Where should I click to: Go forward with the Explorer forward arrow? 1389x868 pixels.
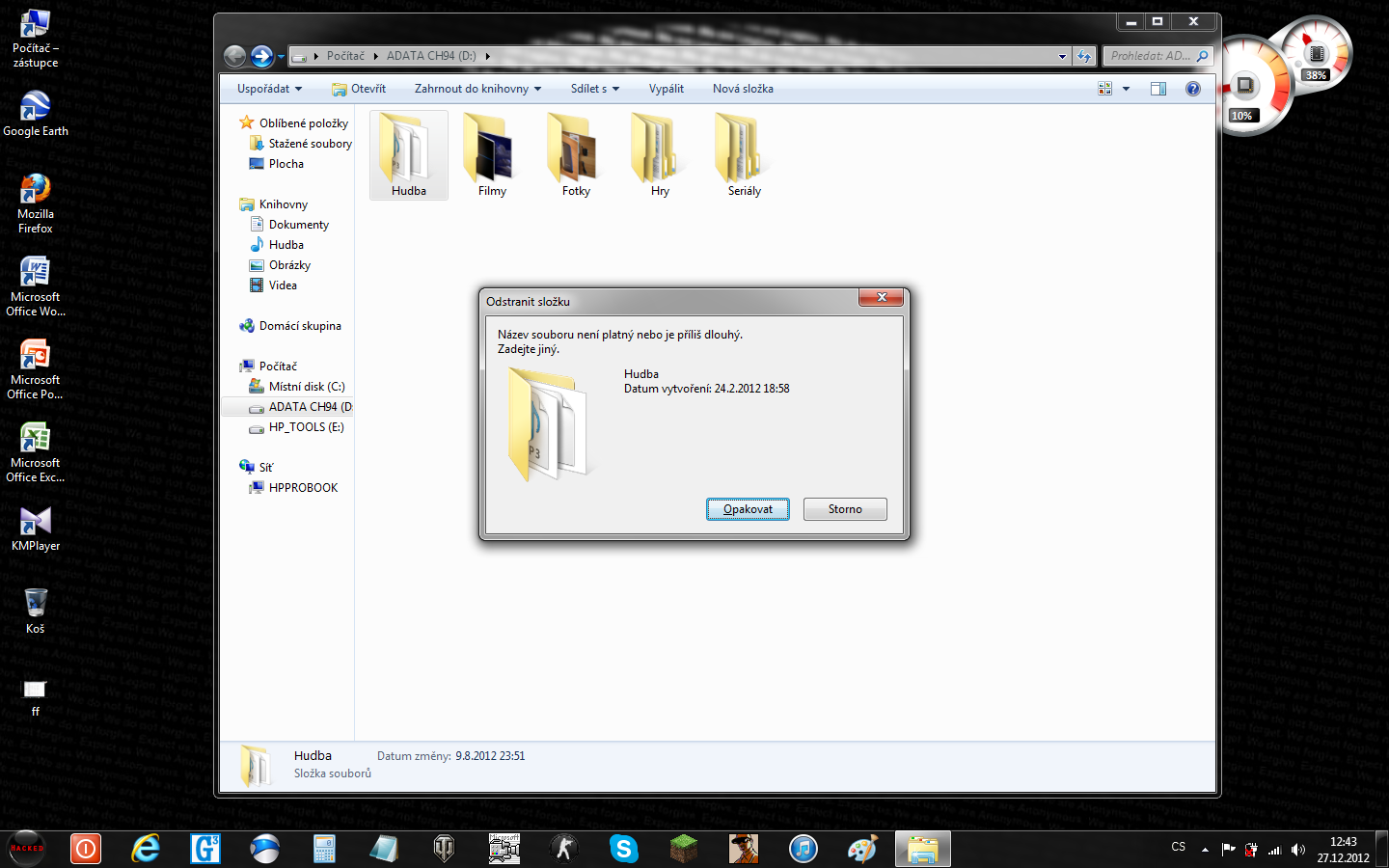pyautogui.click(x=261, y=56)
